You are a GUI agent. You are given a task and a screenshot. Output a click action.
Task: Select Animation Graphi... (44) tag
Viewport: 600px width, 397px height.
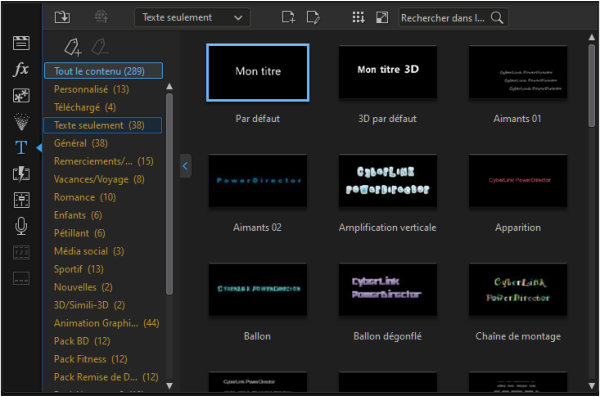point(107,323)
